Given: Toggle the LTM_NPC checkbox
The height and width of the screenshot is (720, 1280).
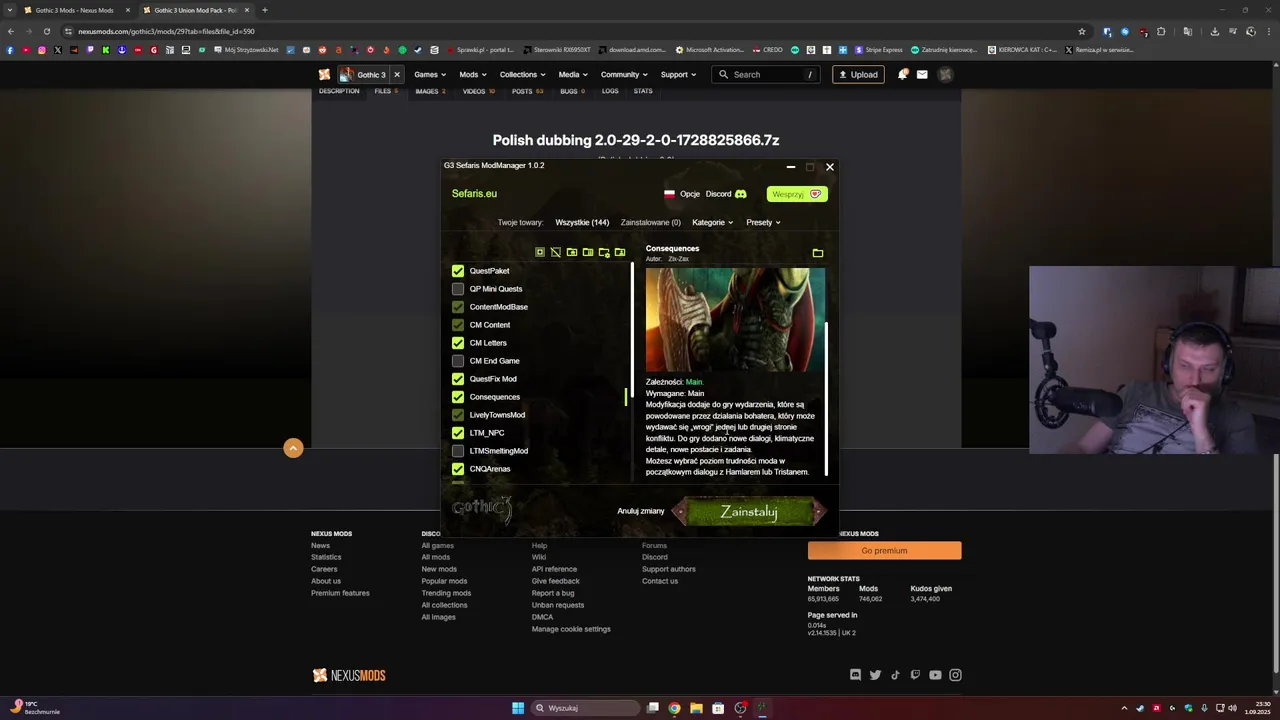Looking at the screenshot, I should click(x=458, y=433).
